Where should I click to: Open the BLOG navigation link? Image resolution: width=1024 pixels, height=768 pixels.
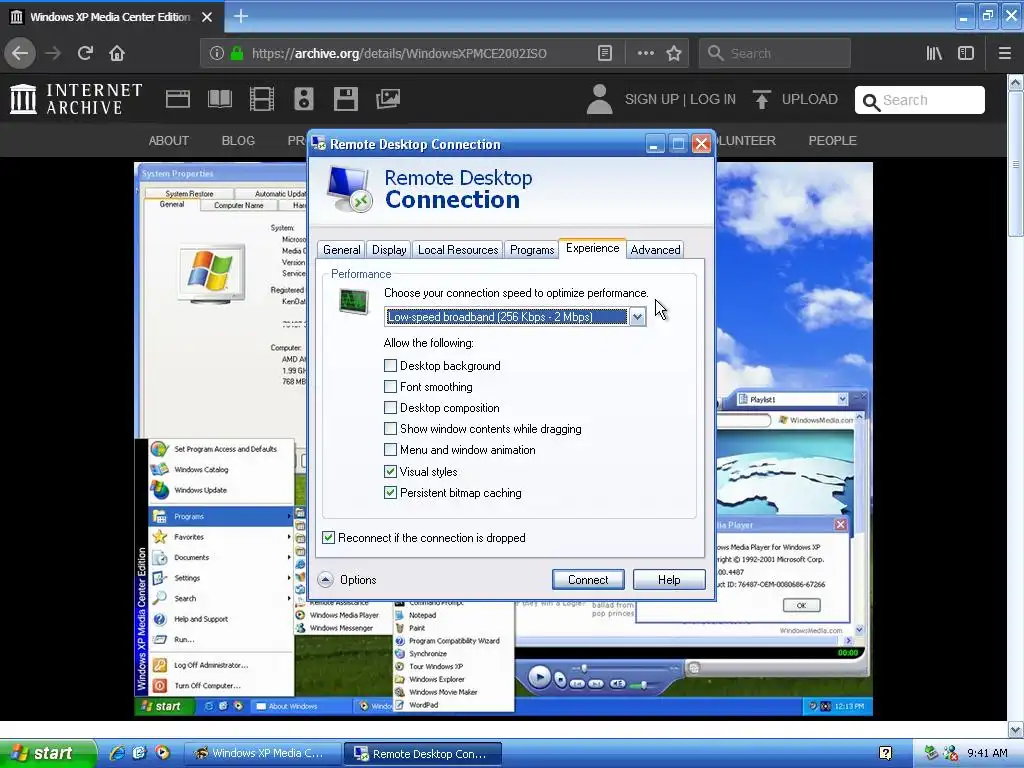pos(238,140)
